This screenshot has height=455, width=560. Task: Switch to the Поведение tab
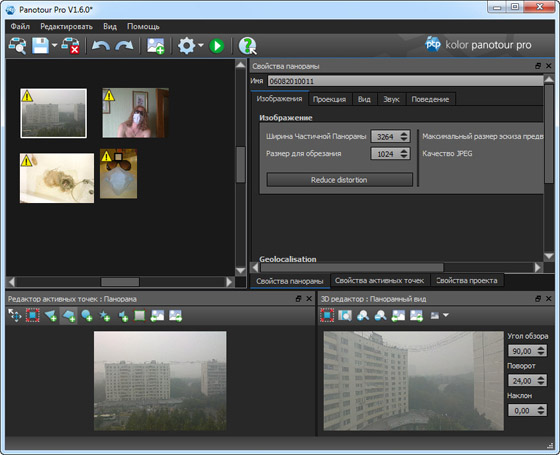[x=430, y=99]
